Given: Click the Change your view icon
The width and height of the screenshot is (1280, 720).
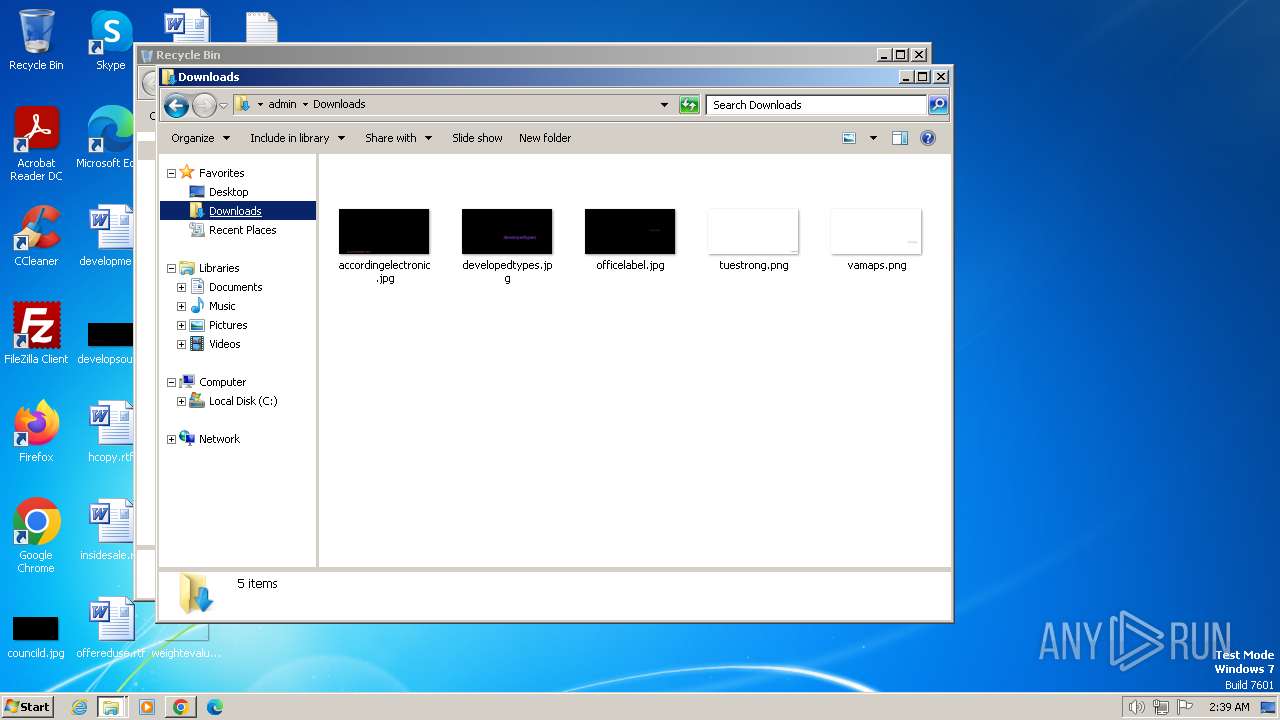Looking at the screenshot, I should click(849, 138).
